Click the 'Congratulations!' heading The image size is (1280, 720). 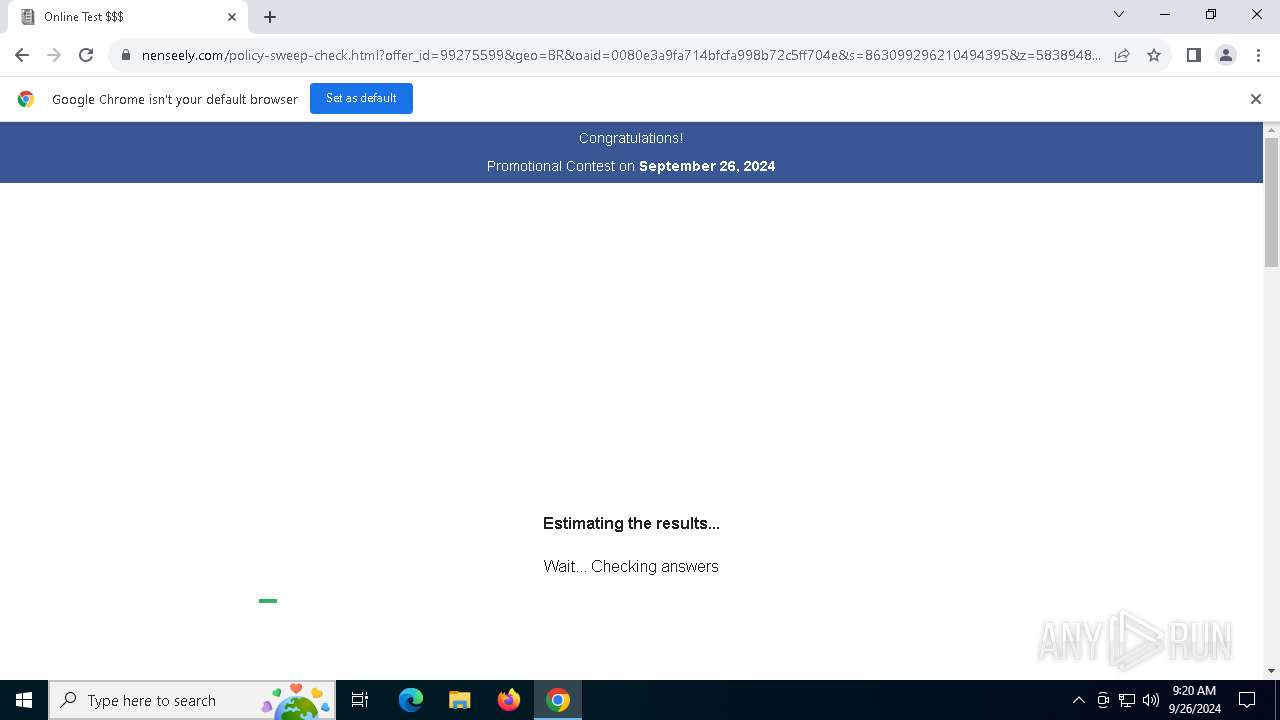[x=631, y=138]
